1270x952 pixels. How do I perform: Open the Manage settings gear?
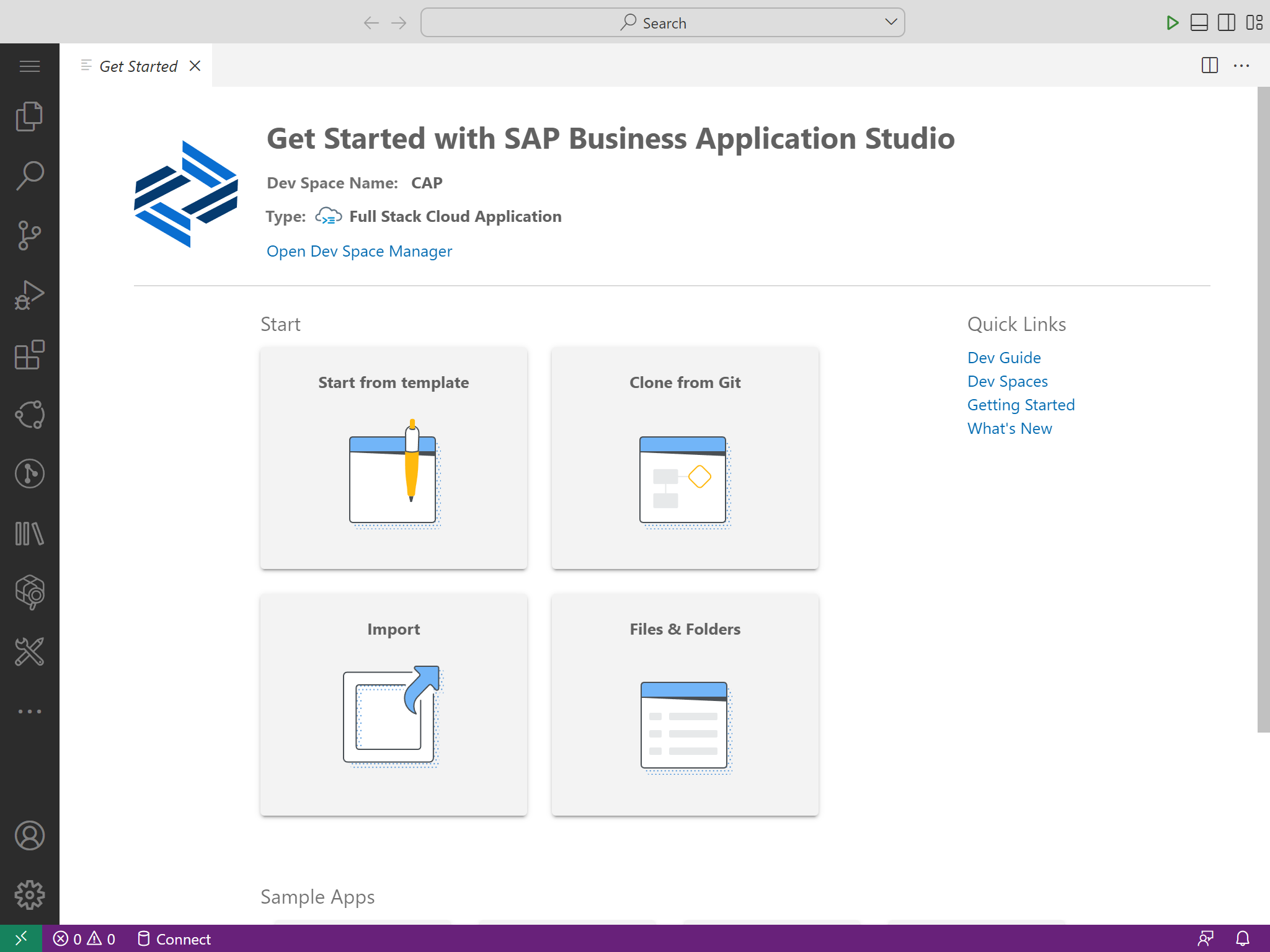[29, 895]
